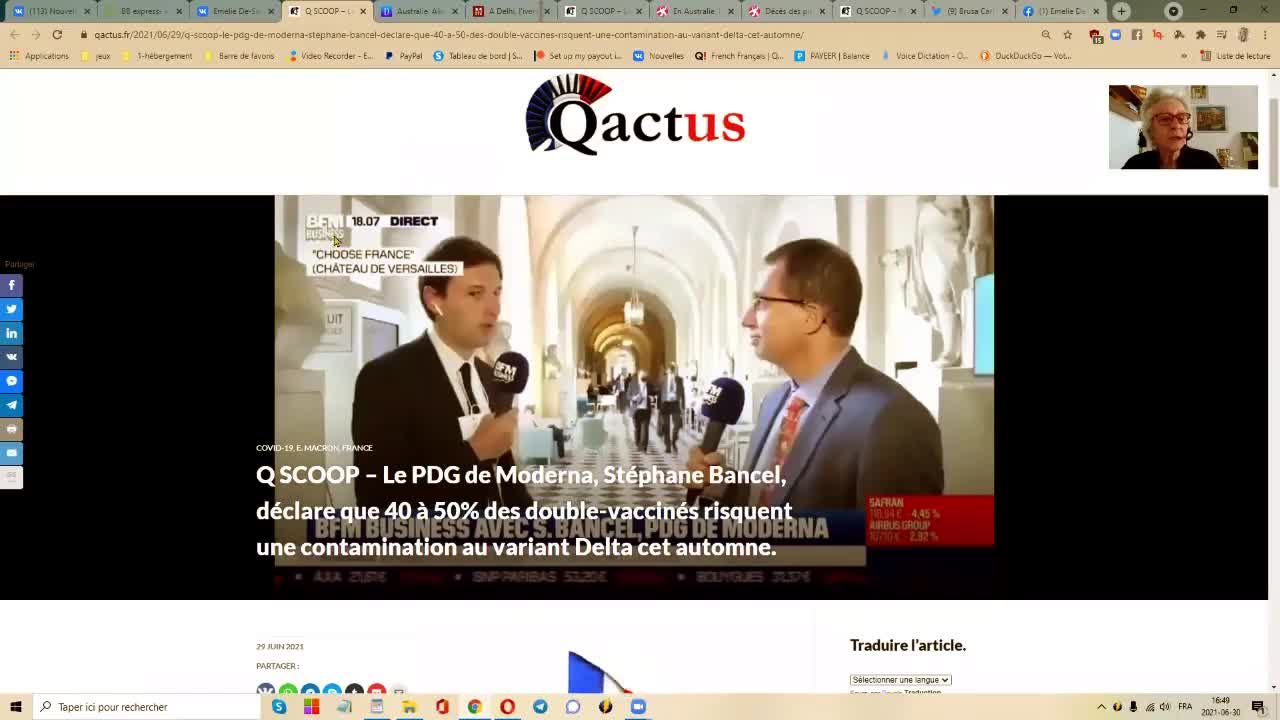
Task: Open PAYEER | Balance bookmark
Action: point(832,56)
